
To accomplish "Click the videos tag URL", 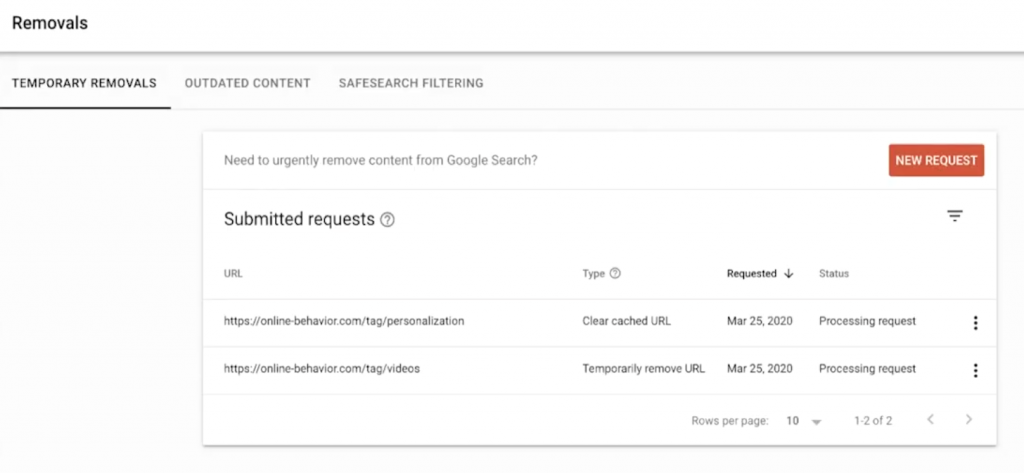I will click(x=322, y=368).
